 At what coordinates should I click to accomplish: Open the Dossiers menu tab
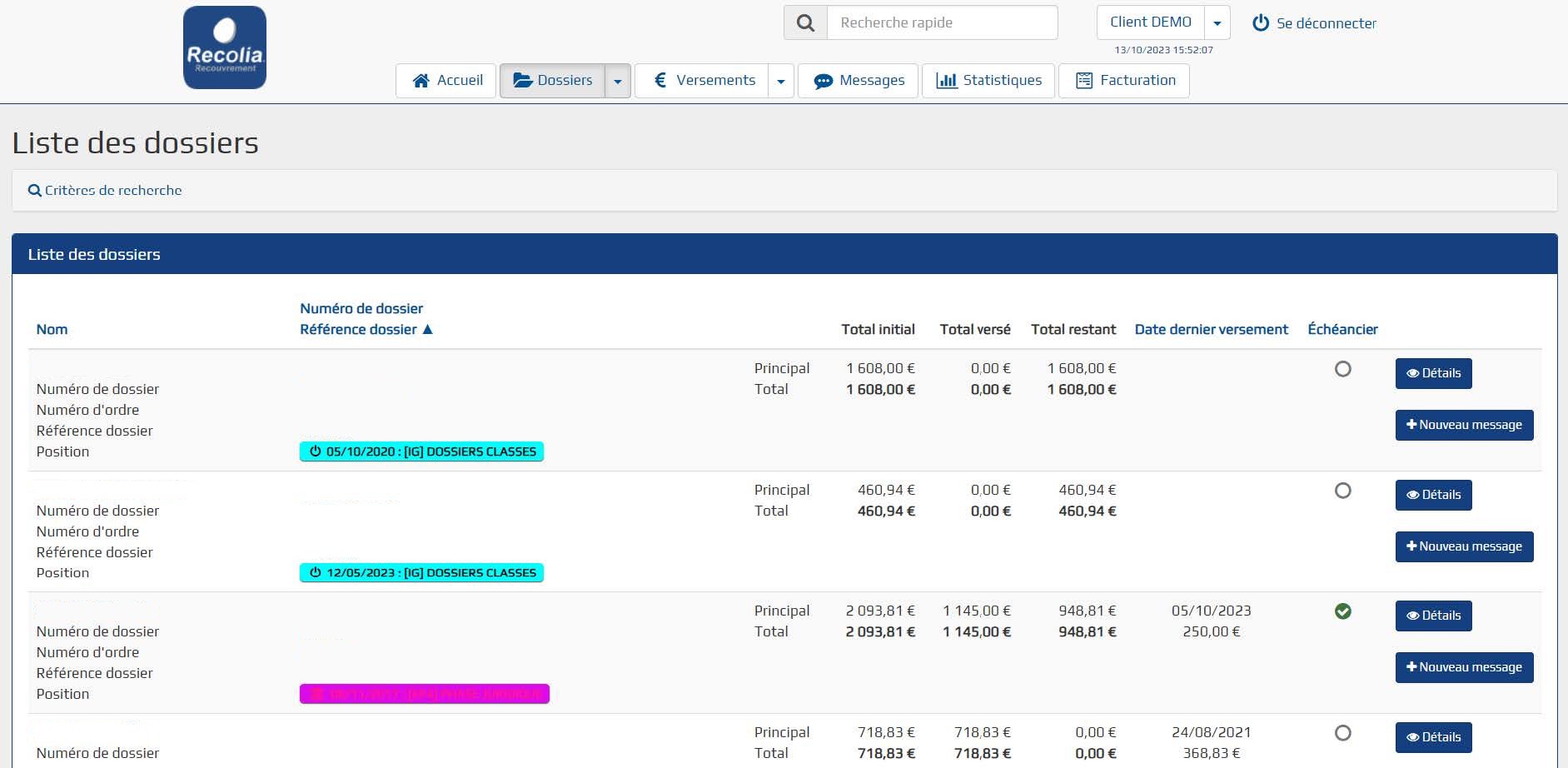[x=552, y=81]
